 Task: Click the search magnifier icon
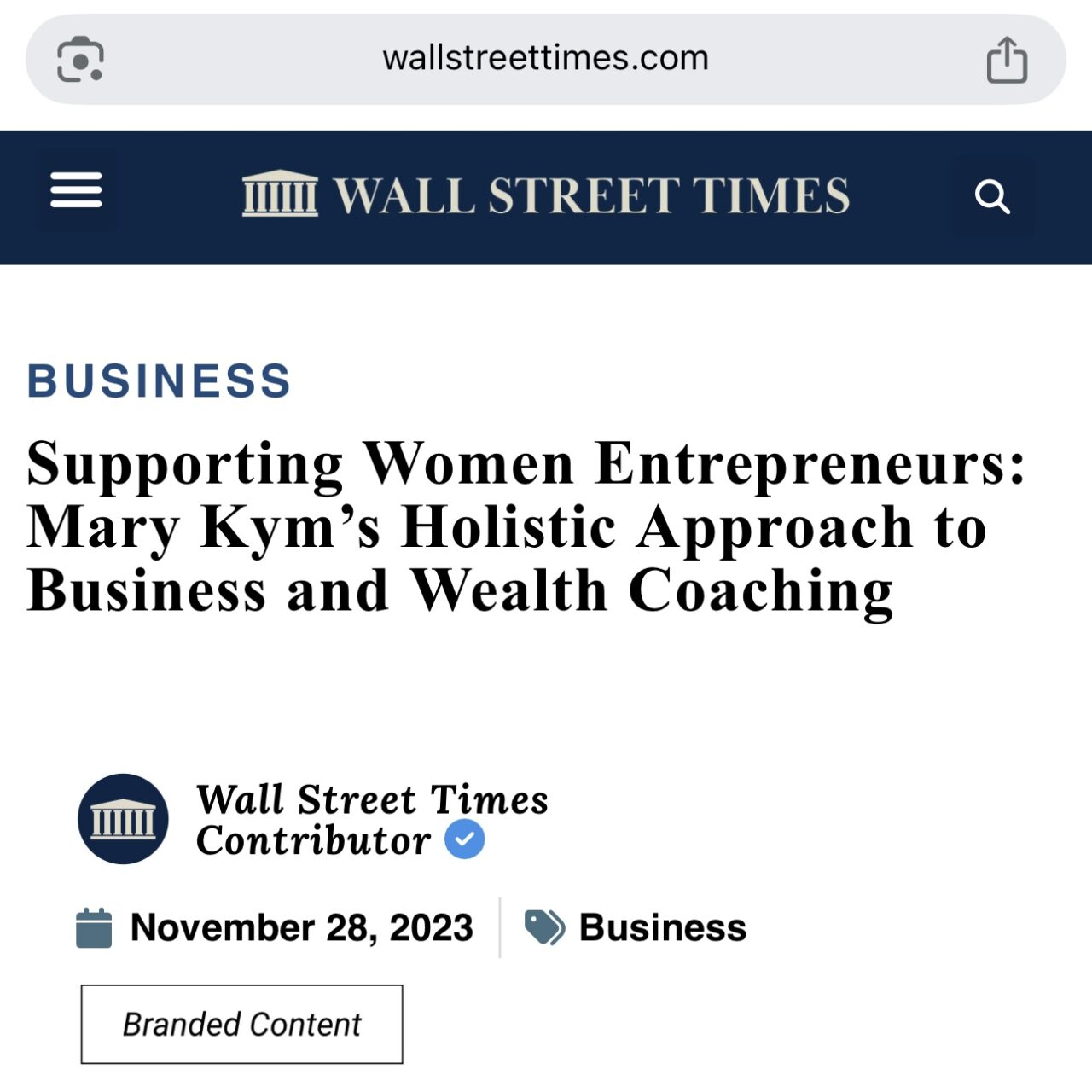coord(992,197)
